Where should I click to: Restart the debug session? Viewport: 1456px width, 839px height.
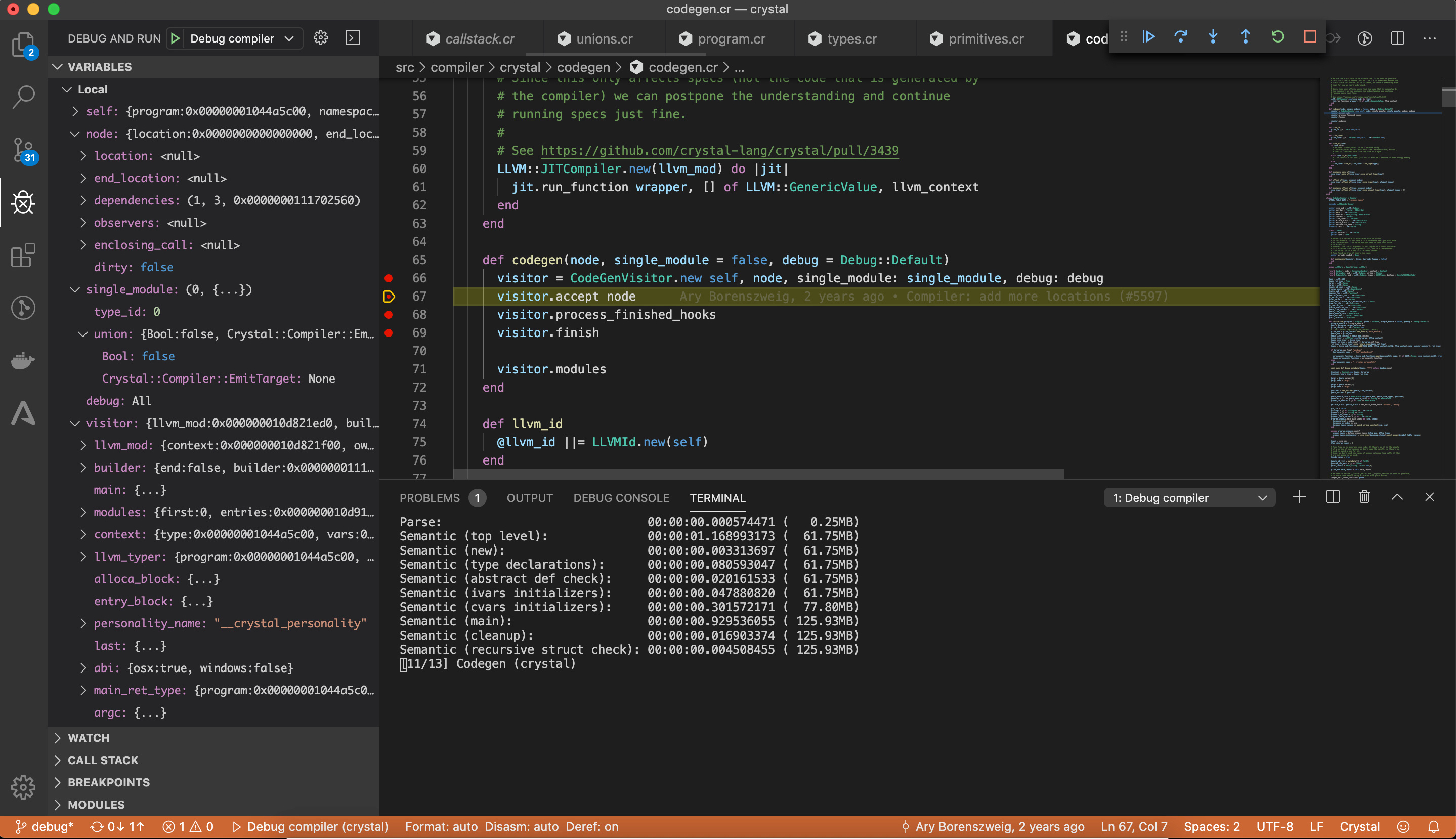tap(1277, 37)
